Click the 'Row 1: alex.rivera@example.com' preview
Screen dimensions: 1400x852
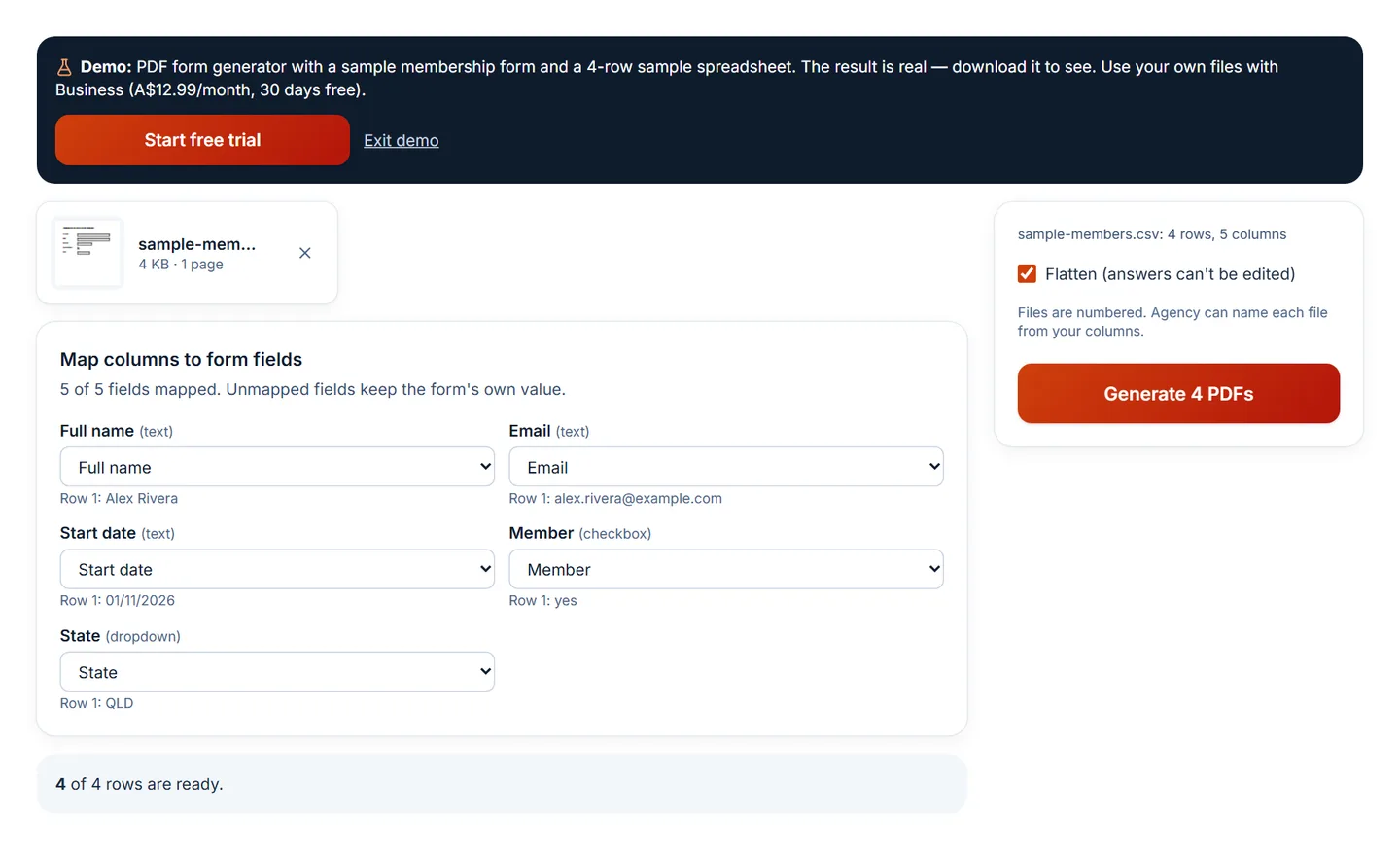point(615,498)
